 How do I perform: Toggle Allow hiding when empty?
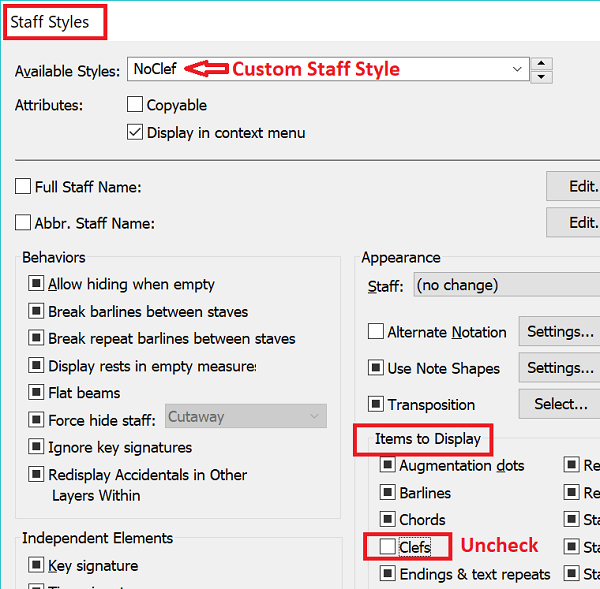[37, 285]
